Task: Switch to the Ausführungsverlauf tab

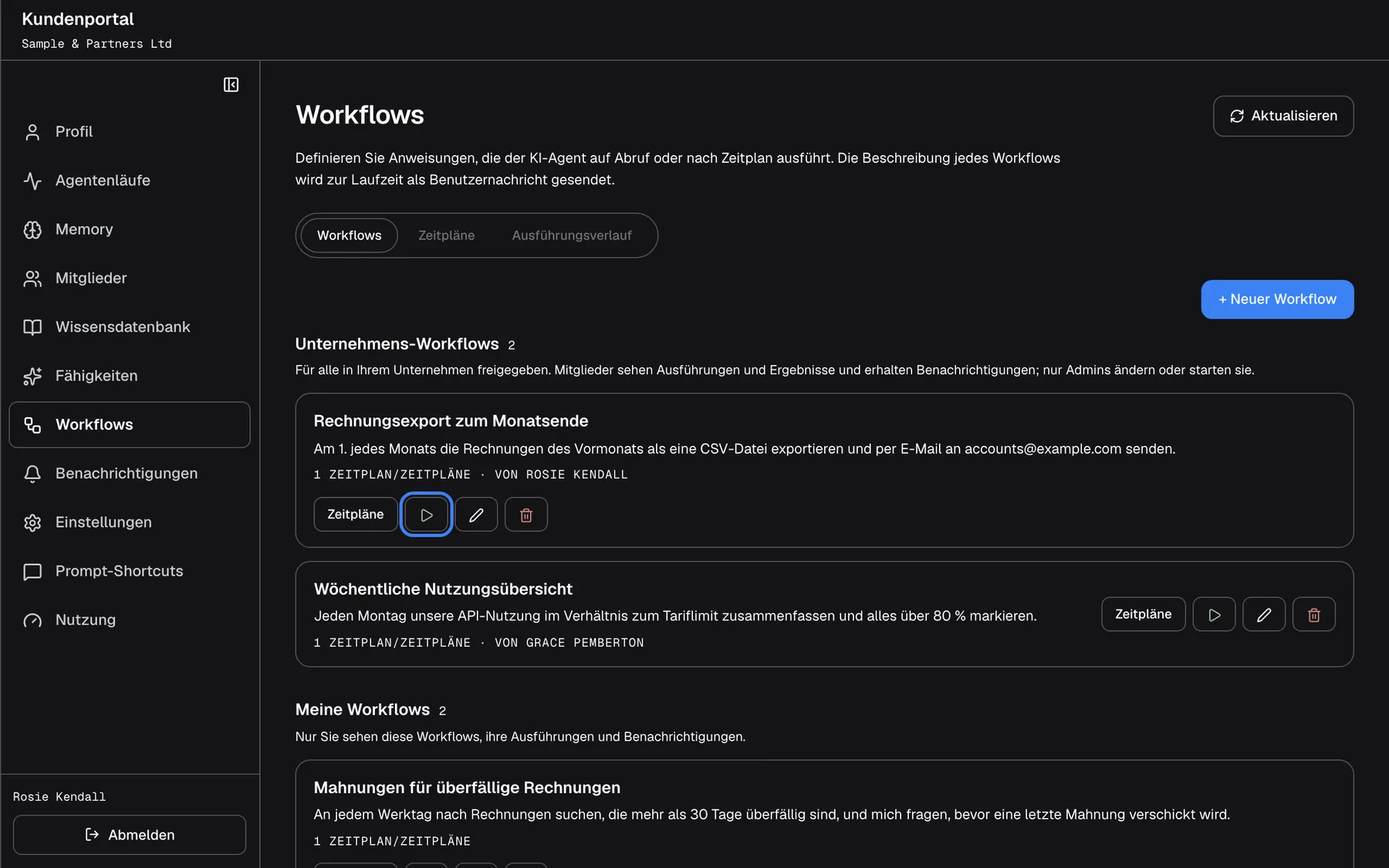Action: point(572,235)
